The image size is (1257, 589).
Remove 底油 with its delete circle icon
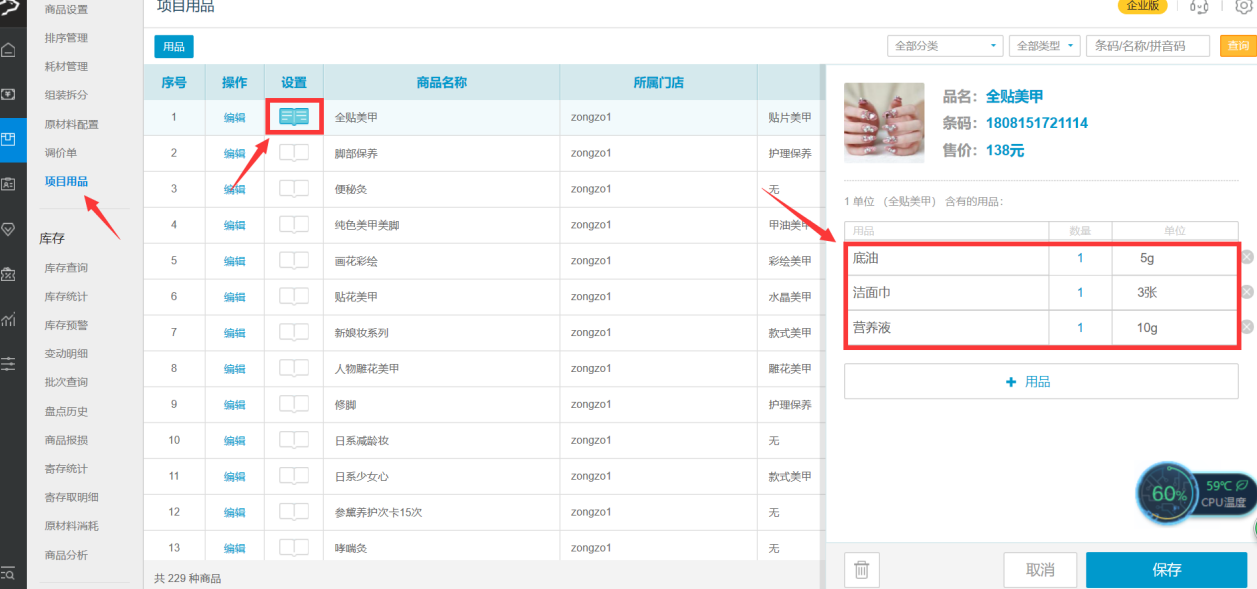[x=1246, y=257]
